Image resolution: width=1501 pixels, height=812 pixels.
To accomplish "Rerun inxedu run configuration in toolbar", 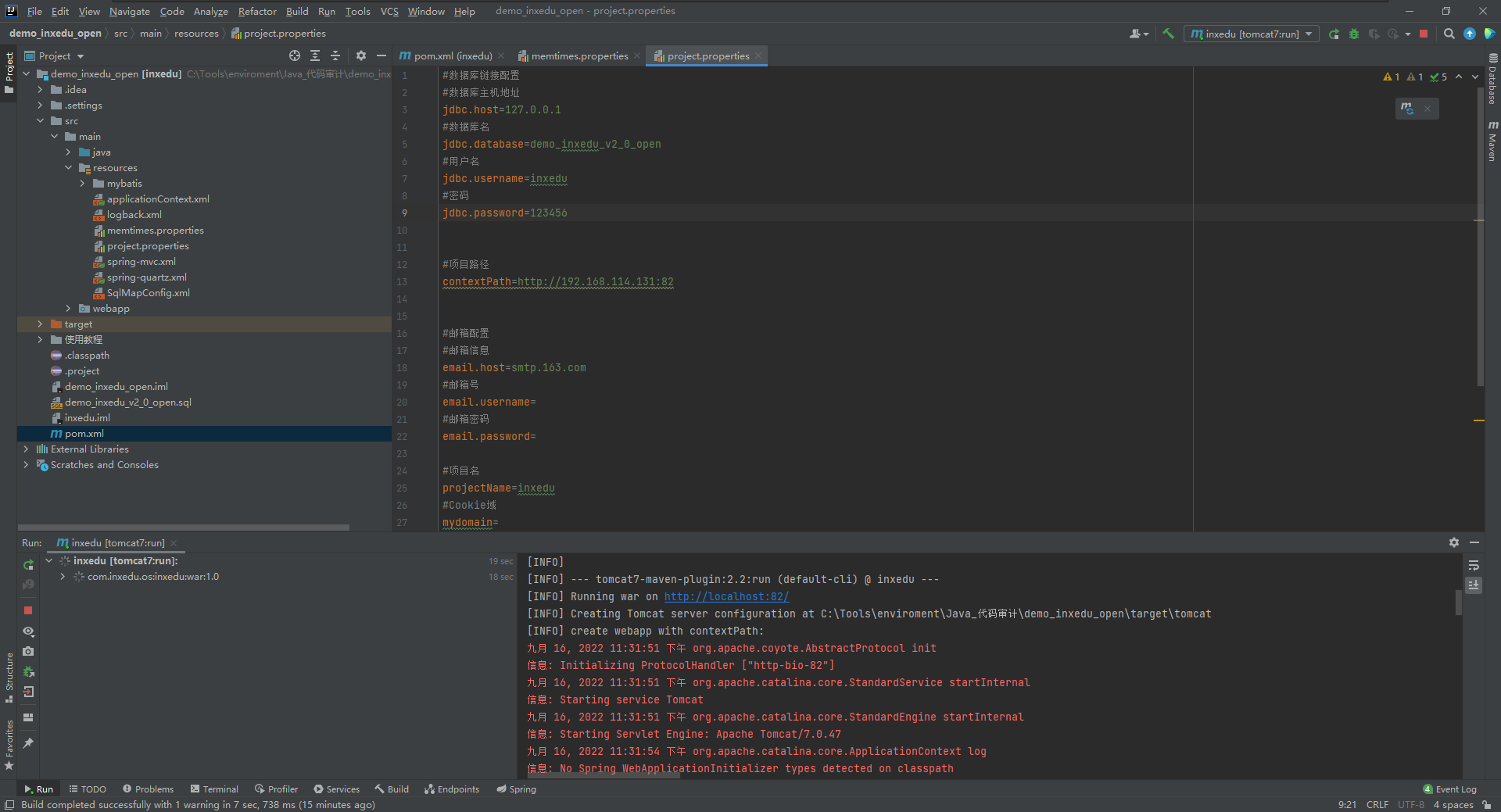I will (x=1334, y=34).
